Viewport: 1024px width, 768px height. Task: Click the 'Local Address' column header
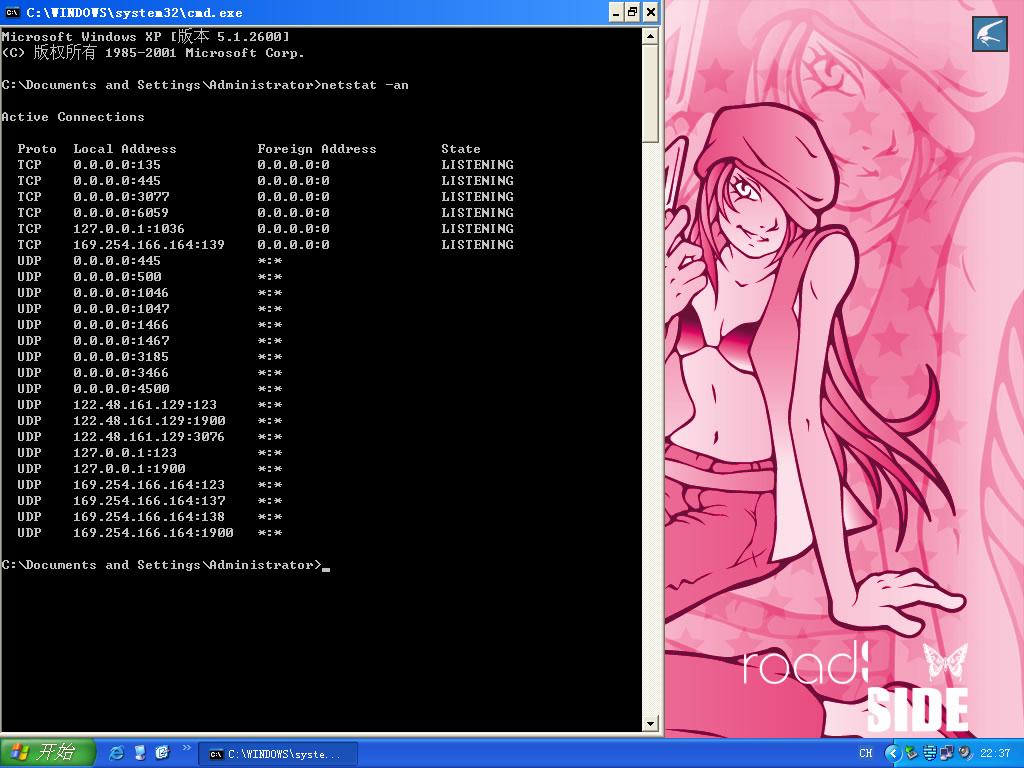point(125,149)
